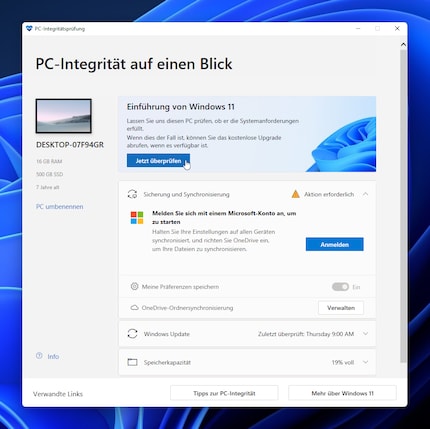430x429 pixels.
Task: Click the Jetzt überprüfen button
Action: click(158, 161)
